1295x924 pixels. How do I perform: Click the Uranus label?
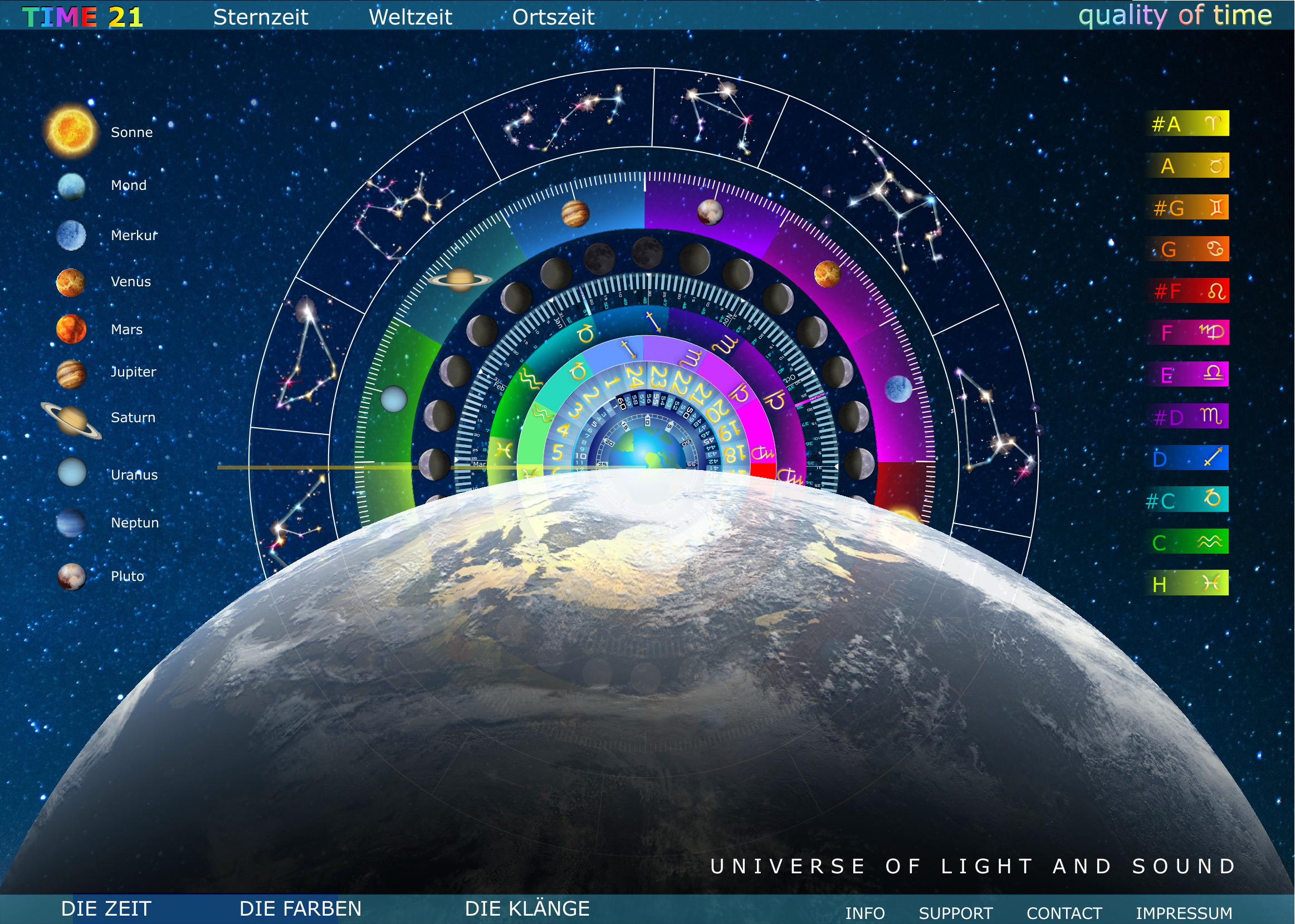[x=134, y=475]
